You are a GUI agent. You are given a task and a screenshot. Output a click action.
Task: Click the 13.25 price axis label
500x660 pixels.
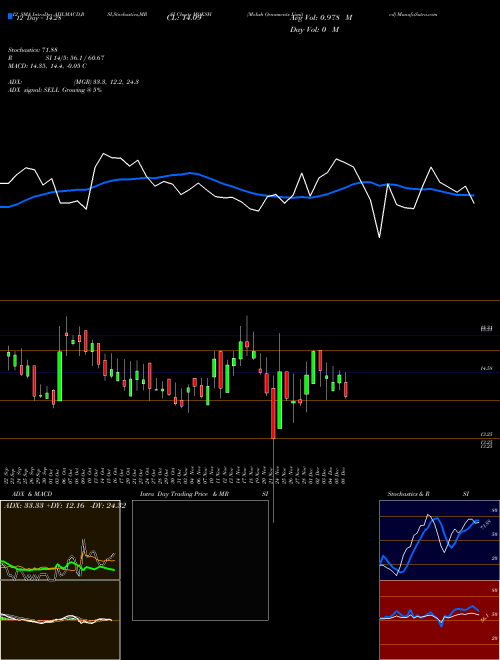[x=487, y=434]
